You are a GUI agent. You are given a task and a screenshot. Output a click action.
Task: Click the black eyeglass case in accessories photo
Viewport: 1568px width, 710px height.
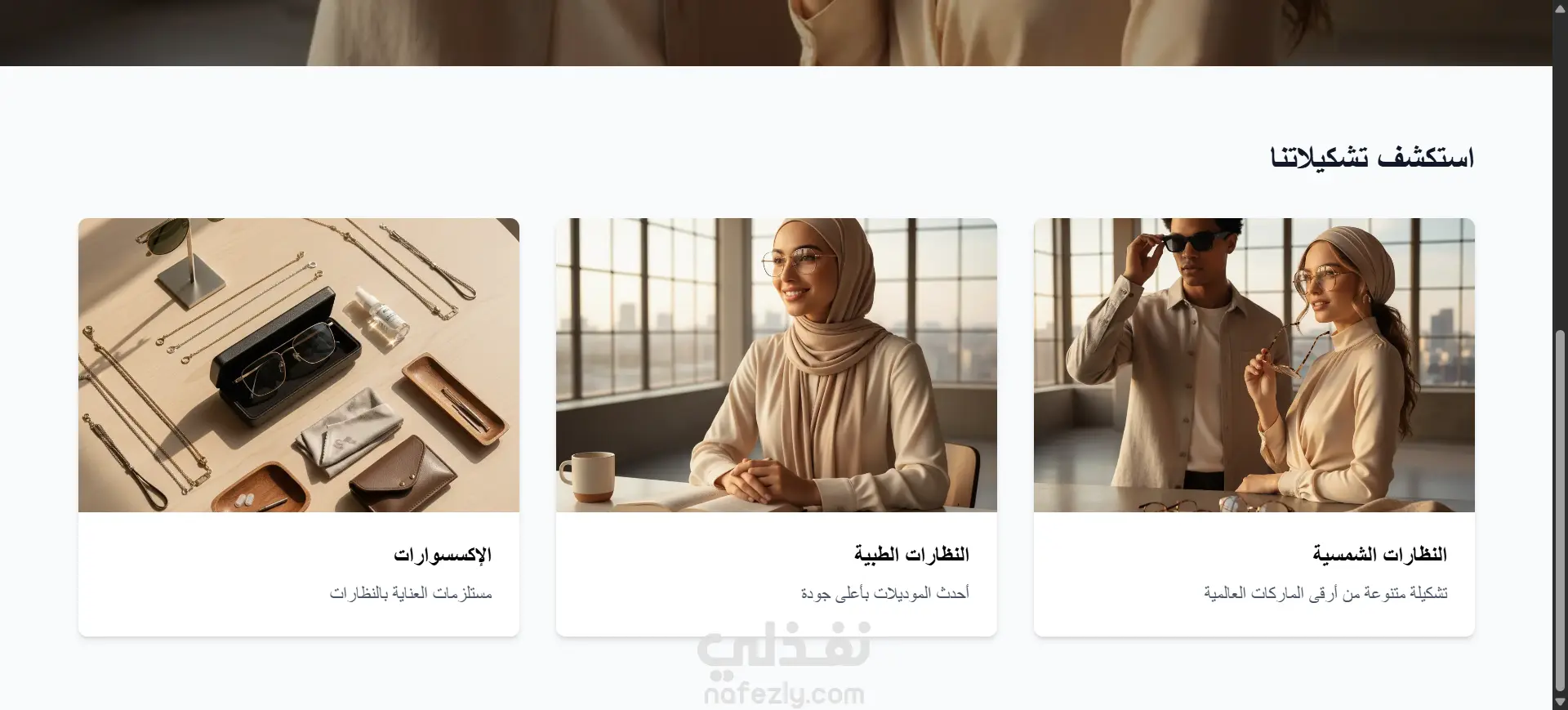click(x=286, y=357)
